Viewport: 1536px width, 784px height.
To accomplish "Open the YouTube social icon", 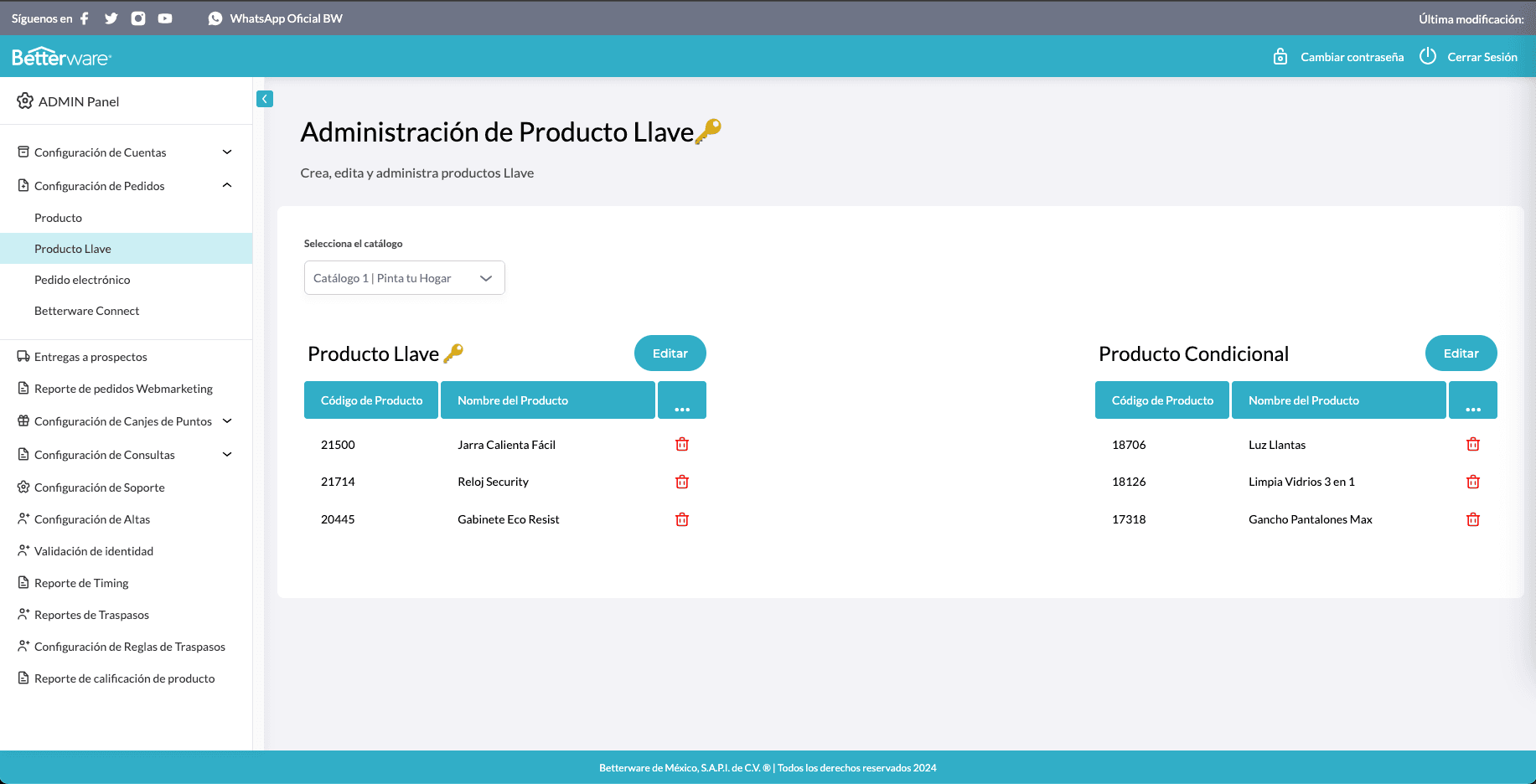I will (165, 18).
